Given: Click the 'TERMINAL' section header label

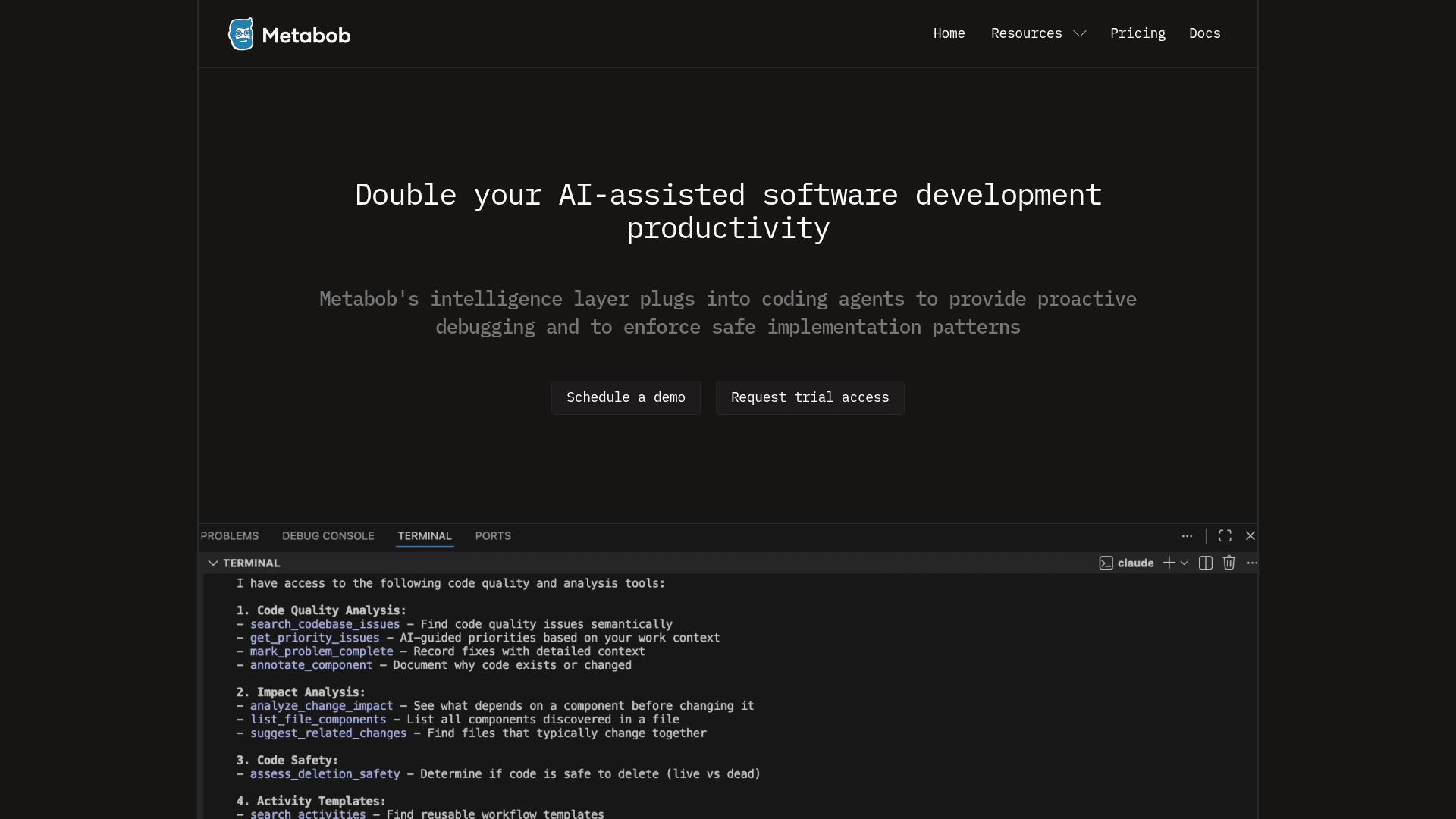Looking at the screenshot, I should [251, 563].
